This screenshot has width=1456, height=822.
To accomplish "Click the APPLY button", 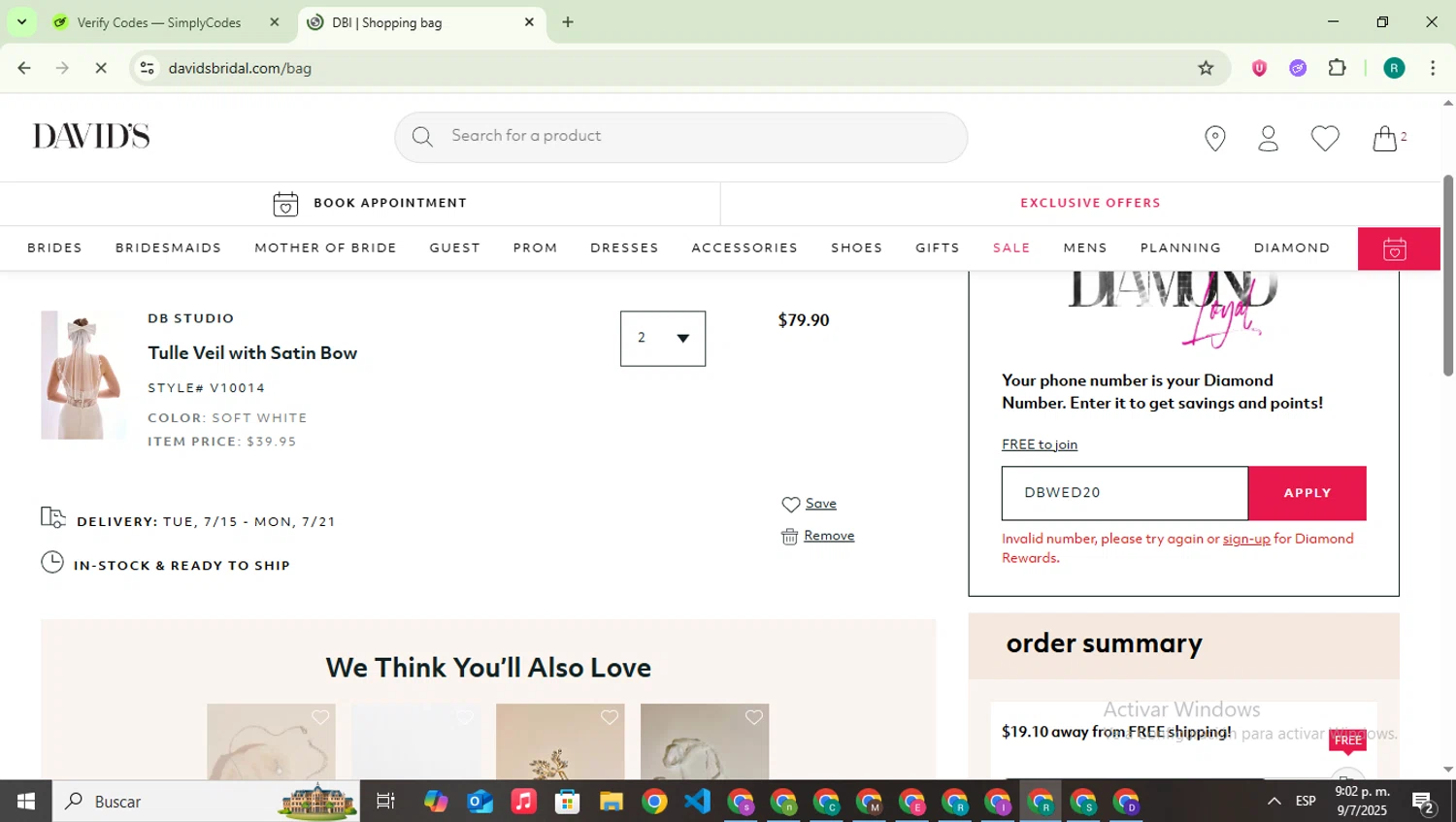I will (1307, 493).
